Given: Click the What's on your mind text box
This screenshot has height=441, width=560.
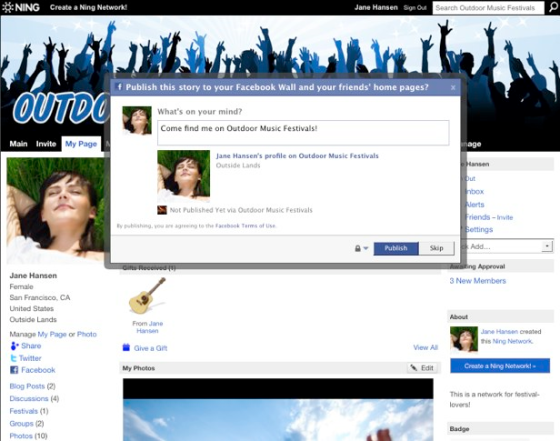Looking at the screenshot, I should click(303, 133).
